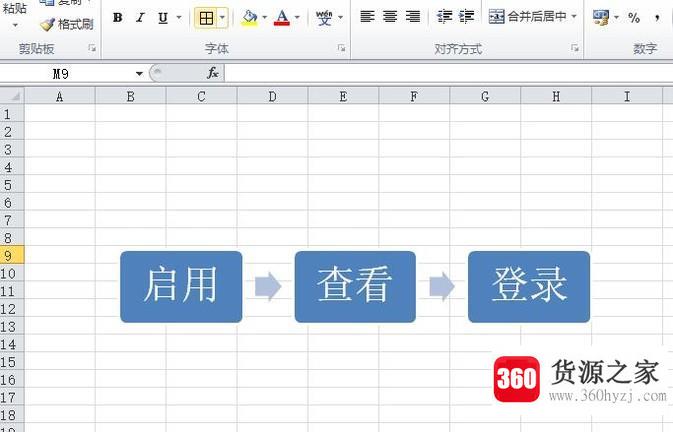Select column G header

485,97
